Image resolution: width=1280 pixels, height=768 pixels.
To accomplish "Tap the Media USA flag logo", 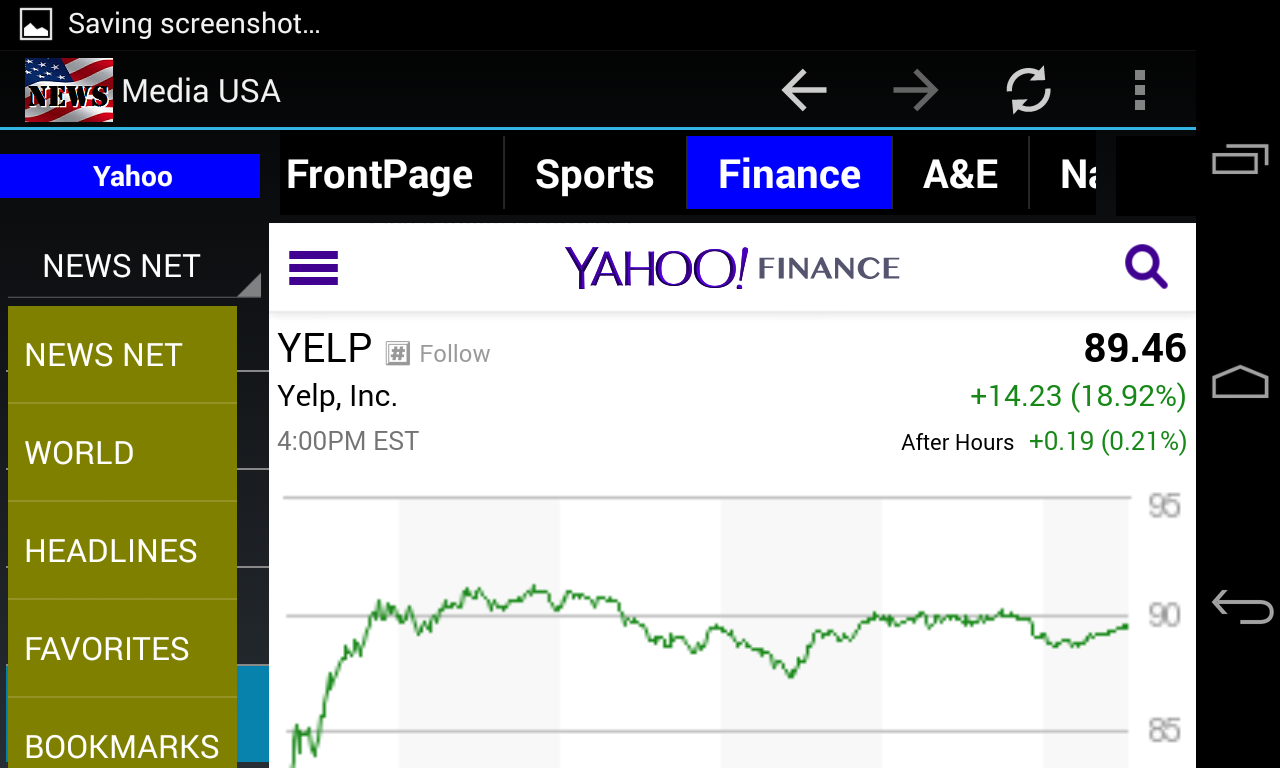I will point(68,91).
